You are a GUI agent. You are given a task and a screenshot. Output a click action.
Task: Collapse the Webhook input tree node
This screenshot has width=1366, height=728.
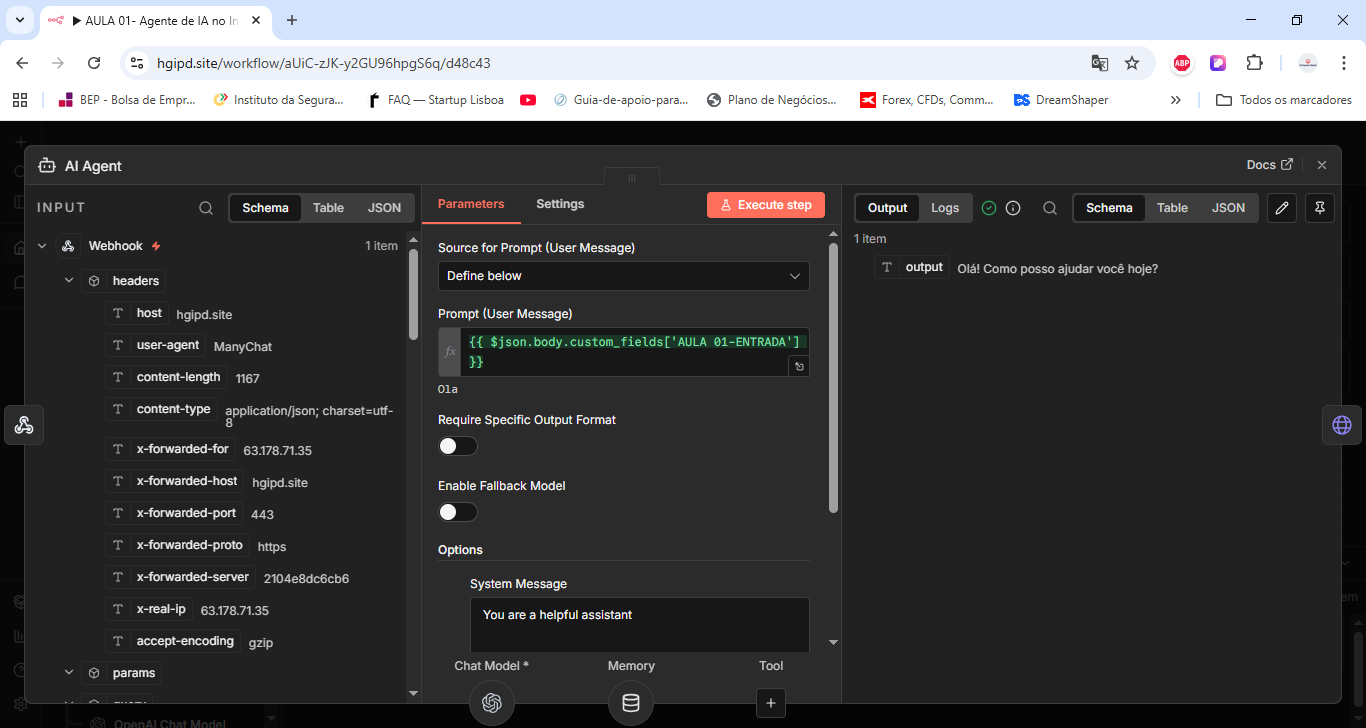[x=42, y=246]
